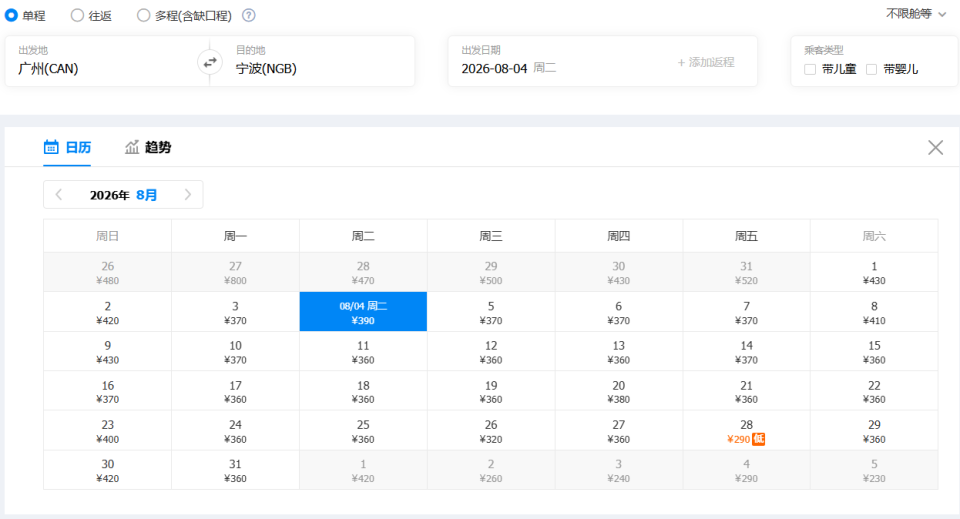Image resolution: width=960 pixels, height=519 pixels.
Task: Select August 20 priced ¥380
Action: tap(618, 392)
